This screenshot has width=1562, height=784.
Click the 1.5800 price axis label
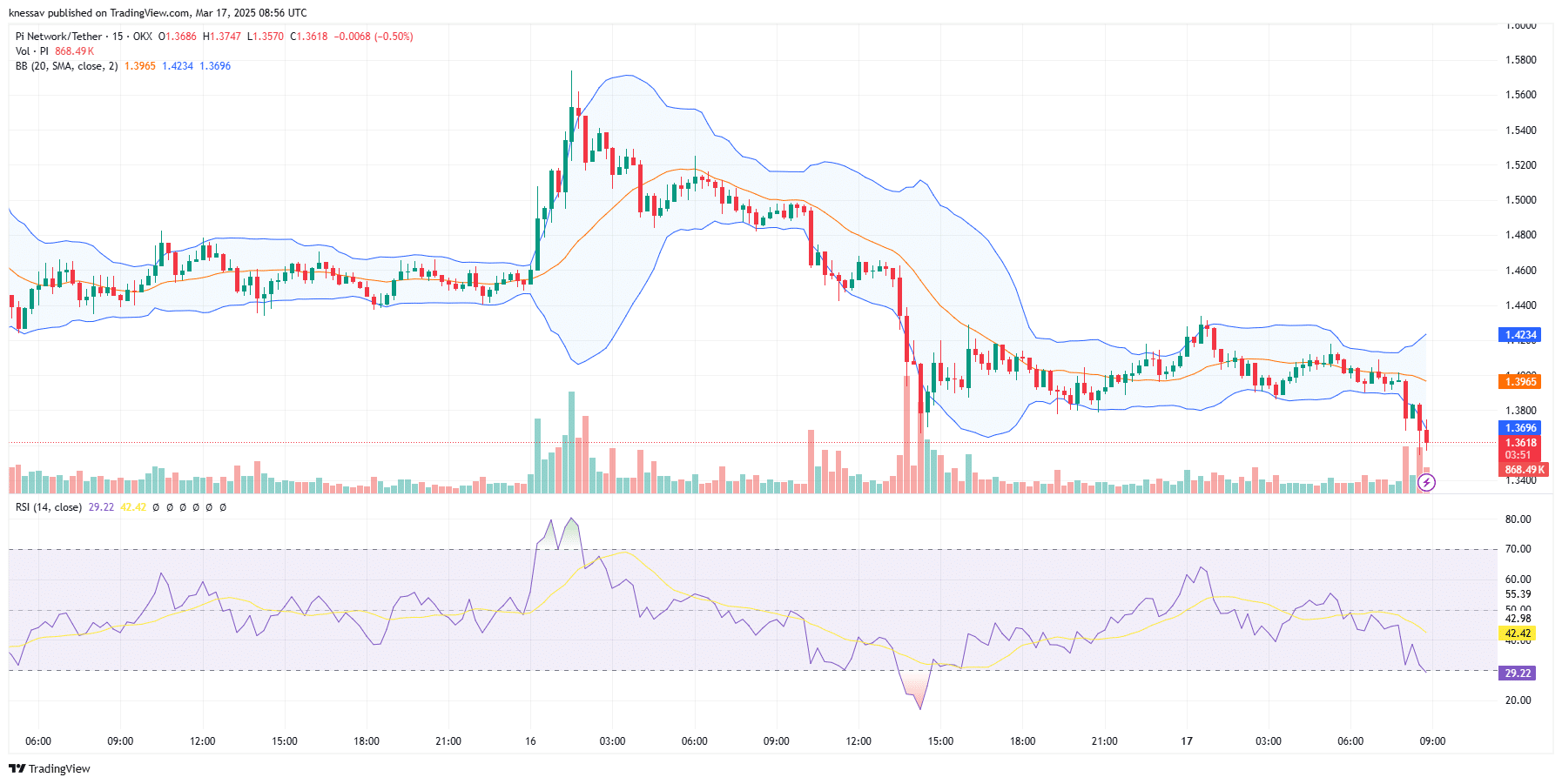1521,60
